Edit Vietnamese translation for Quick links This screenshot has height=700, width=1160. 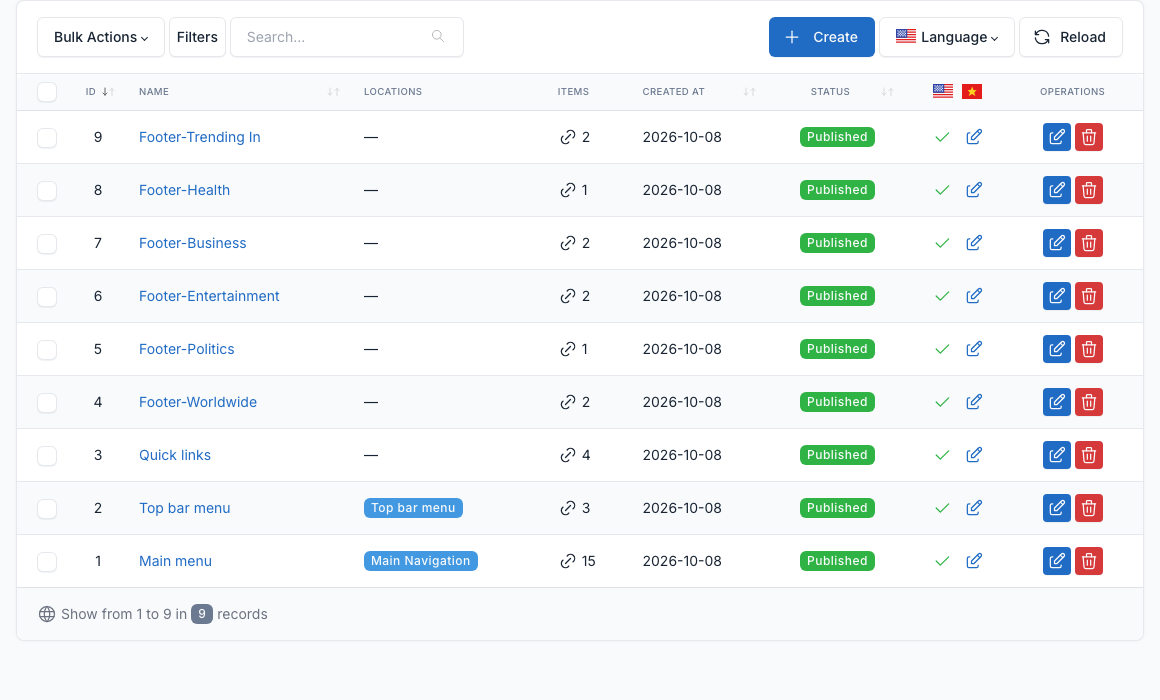coord(974,455)
